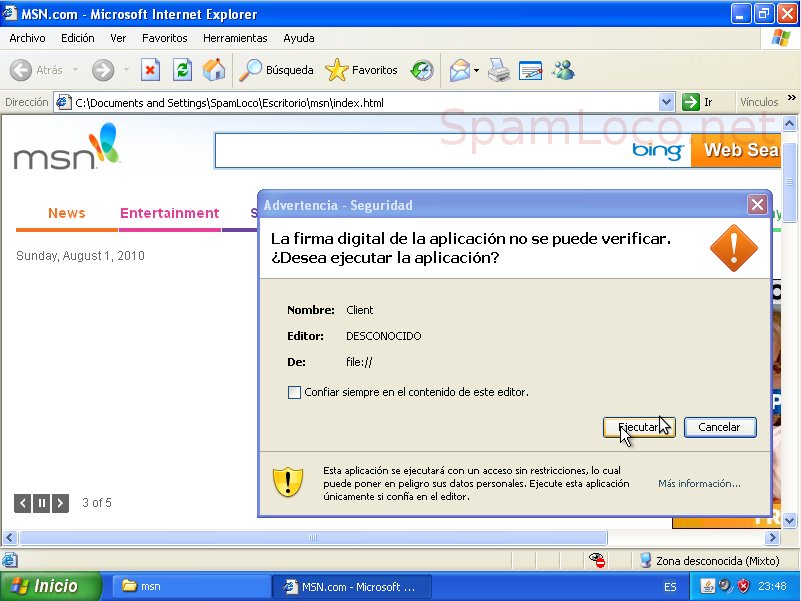The image size is (801, 601).
Task: Open the Inicio start button
Action: (x=50, y=586)
